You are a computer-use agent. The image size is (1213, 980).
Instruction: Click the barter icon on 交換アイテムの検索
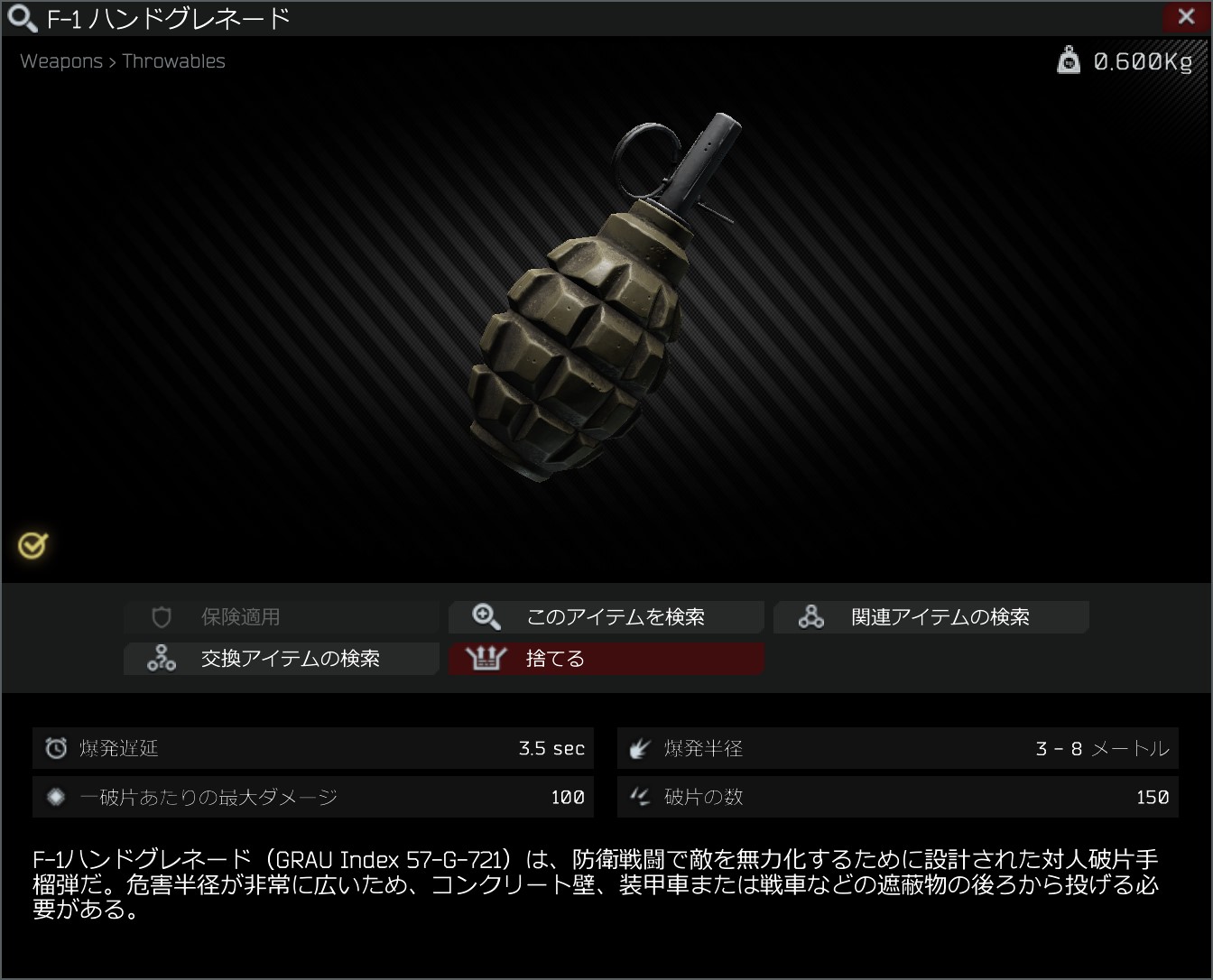162,659
